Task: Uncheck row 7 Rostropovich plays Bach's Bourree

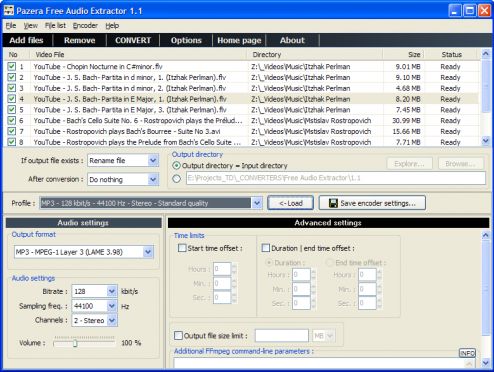Action: click(x=12, y=131)
